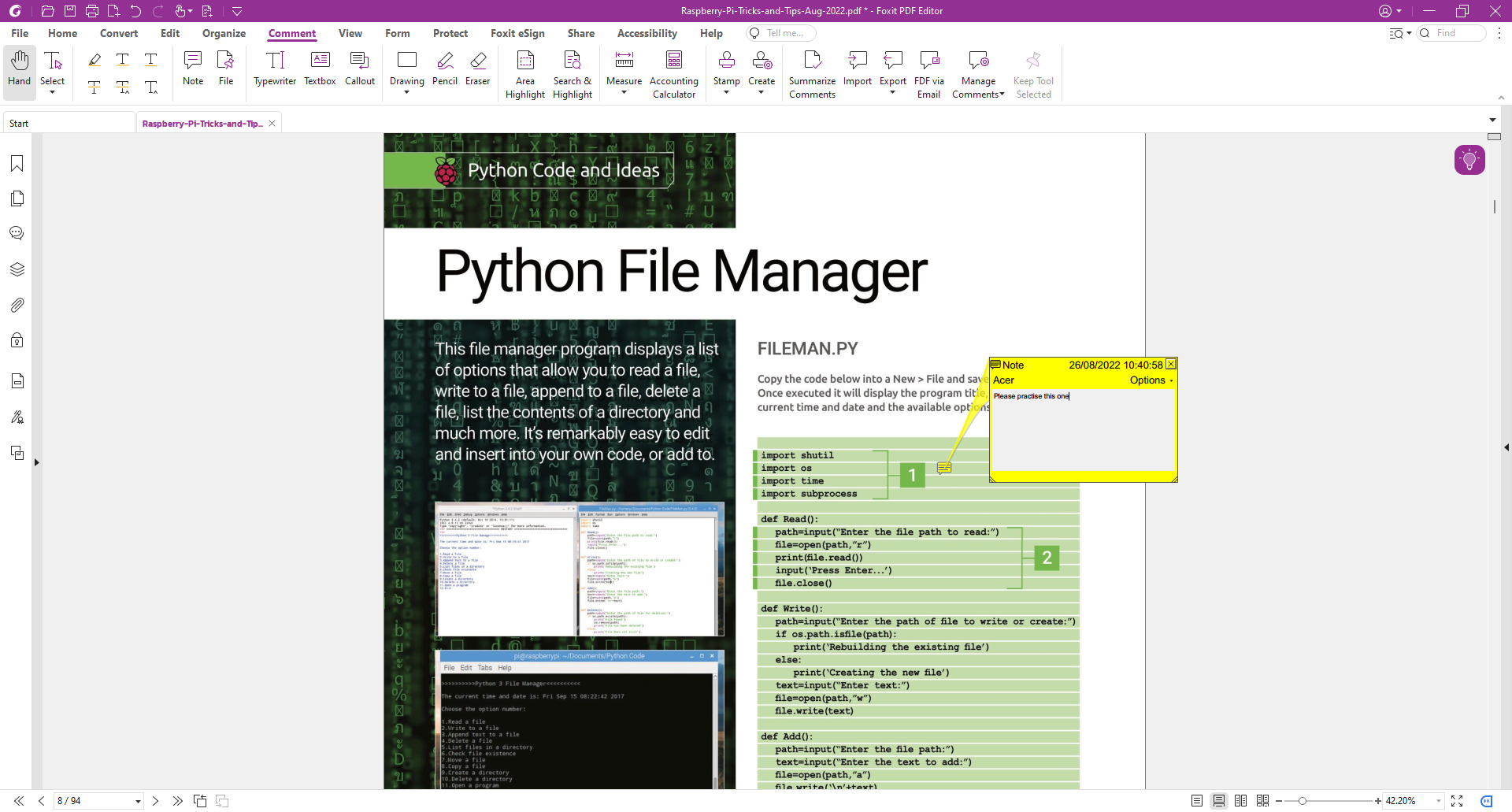The width and height of the screenshot is (1512, 812).
Task: Activate the Eraser tool
Action: (x=478, y=71)
